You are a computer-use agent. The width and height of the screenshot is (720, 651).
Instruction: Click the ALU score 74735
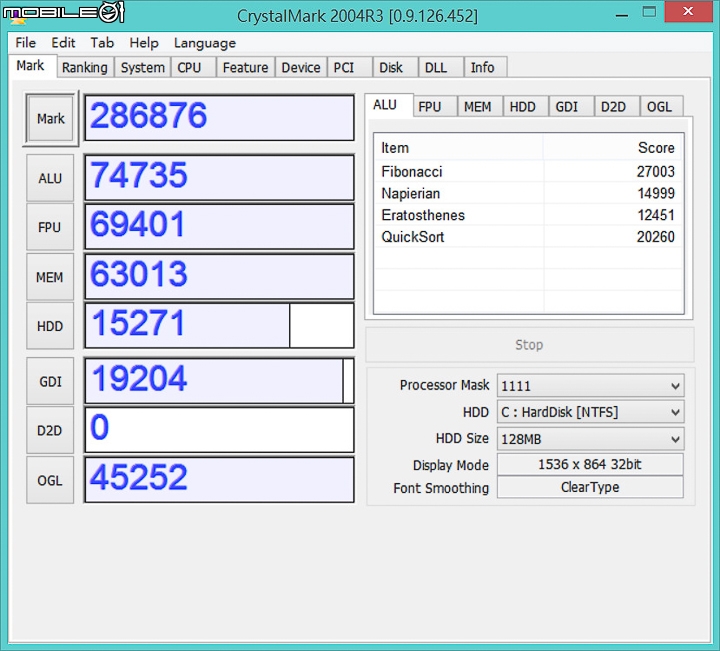click(x=219, y=178)
